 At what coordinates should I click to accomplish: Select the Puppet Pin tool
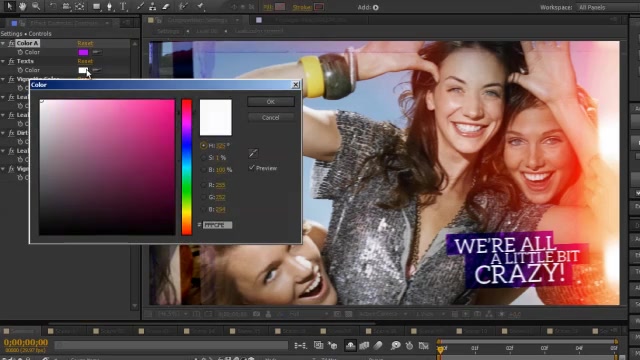200,6
